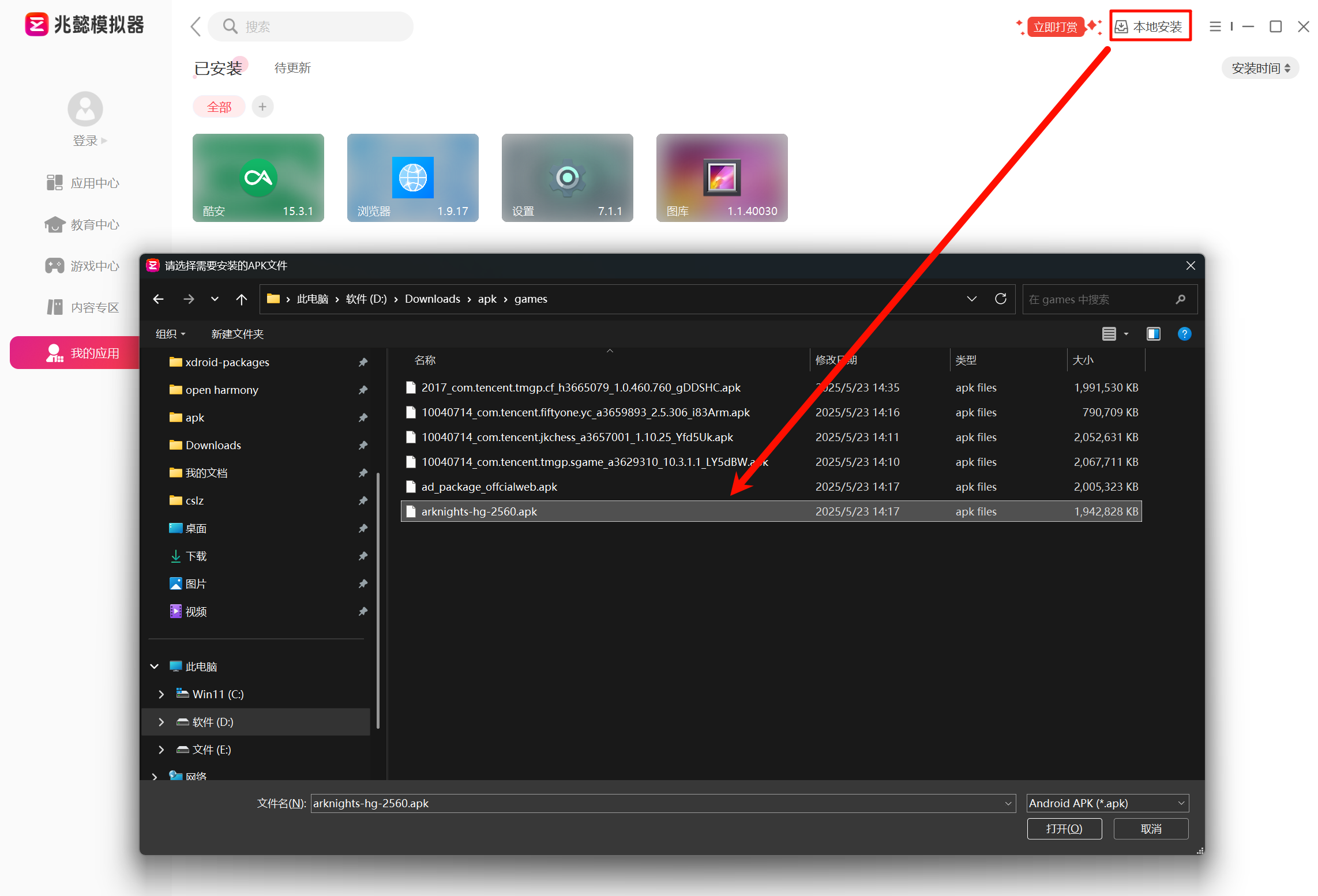Expand the address bar history dropdown
Viewport: 1318px width, 896px height.
coord(972,299)
